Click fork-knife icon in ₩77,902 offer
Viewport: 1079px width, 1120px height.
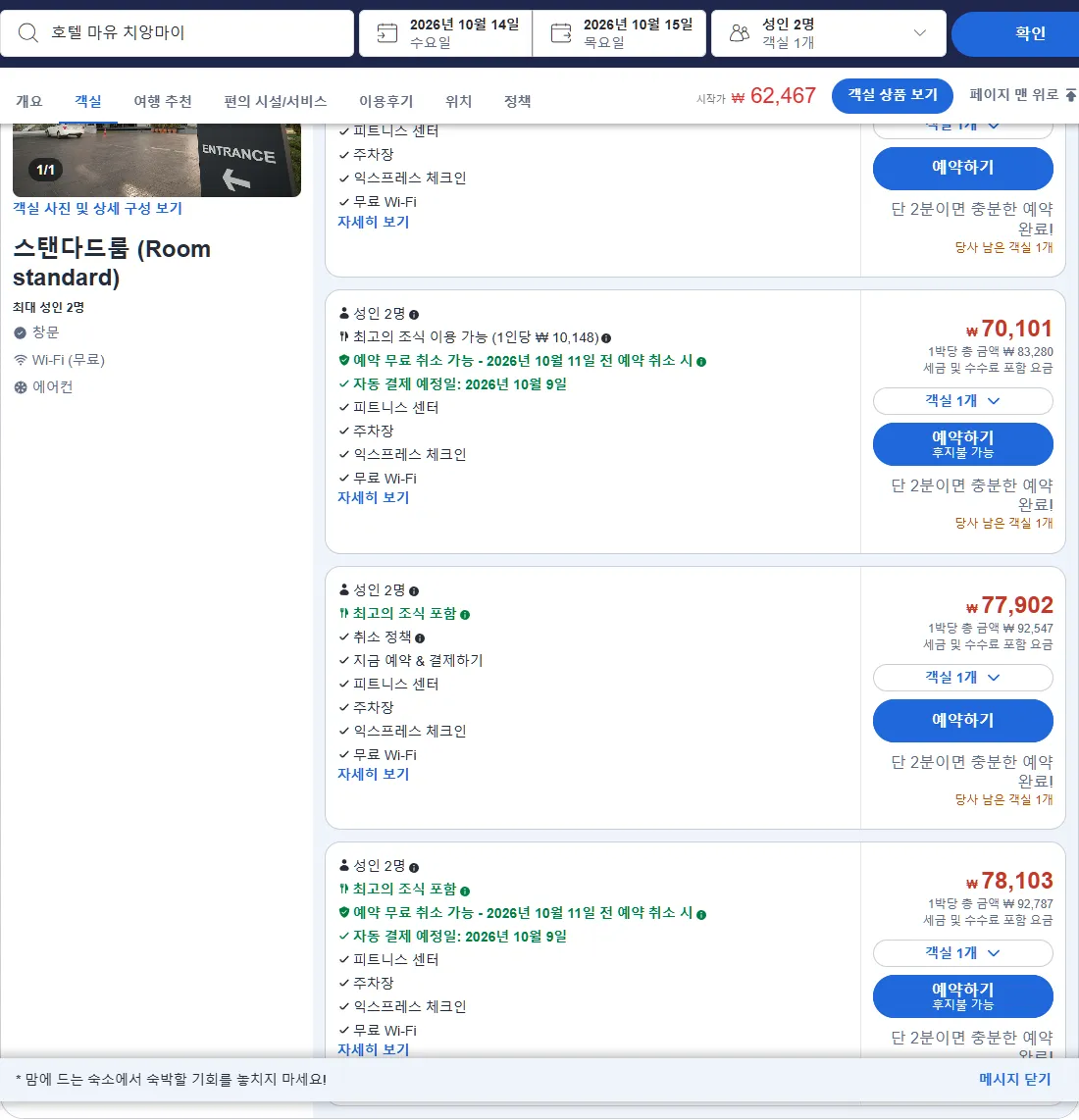coord(343,613)
